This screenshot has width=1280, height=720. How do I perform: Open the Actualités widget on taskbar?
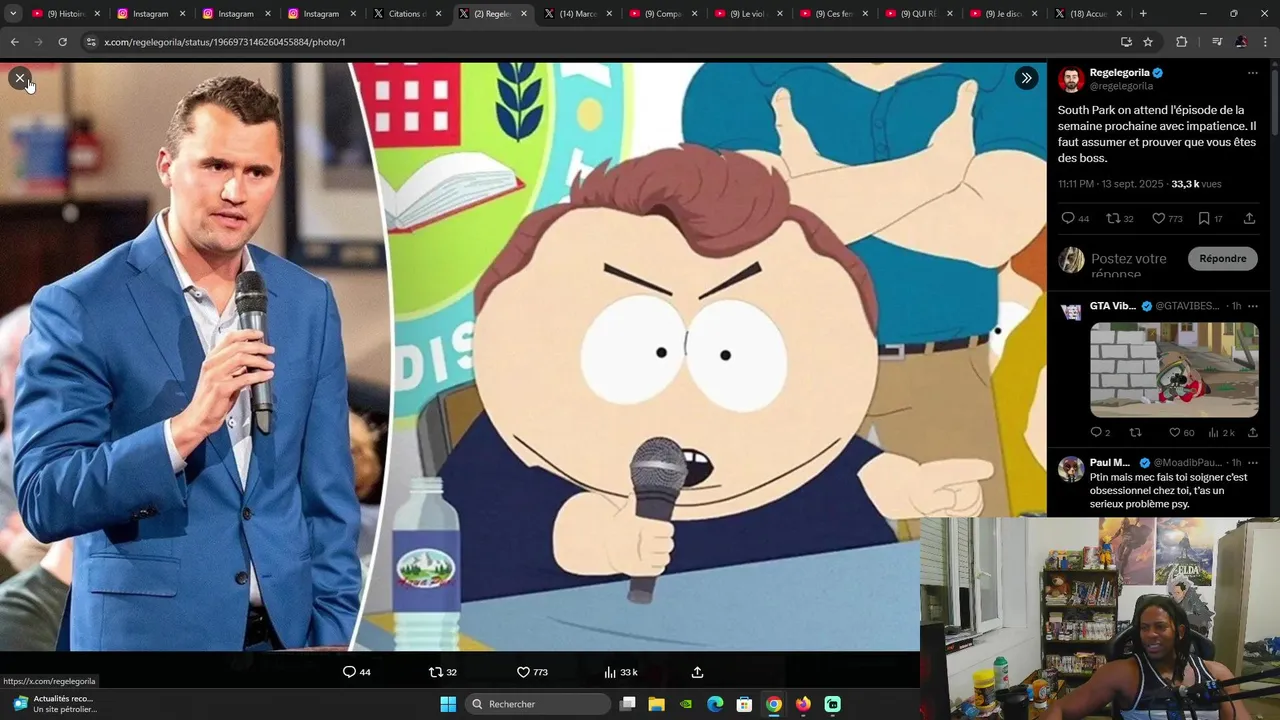coord(54,704)
